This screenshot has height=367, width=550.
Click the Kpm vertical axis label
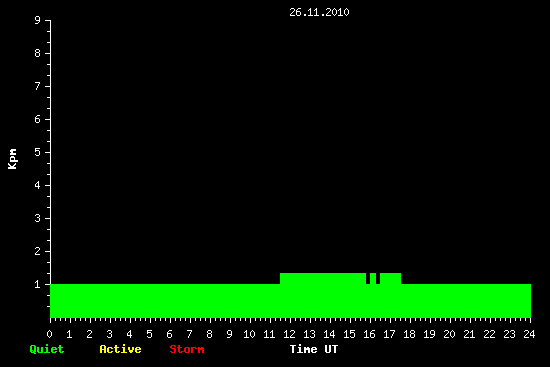tap(13, 159)
